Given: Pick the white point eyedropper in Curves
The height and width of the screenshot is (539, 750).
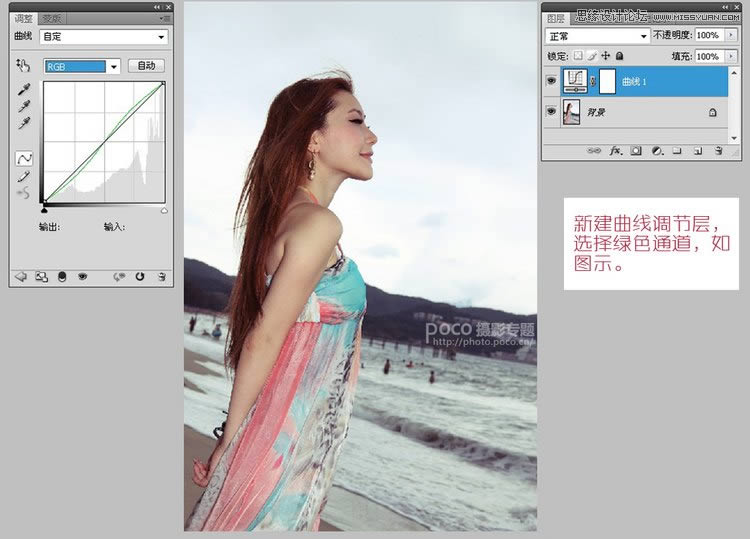Looking at the screenshot, I should pyautogui.click(x=23, y=123).
